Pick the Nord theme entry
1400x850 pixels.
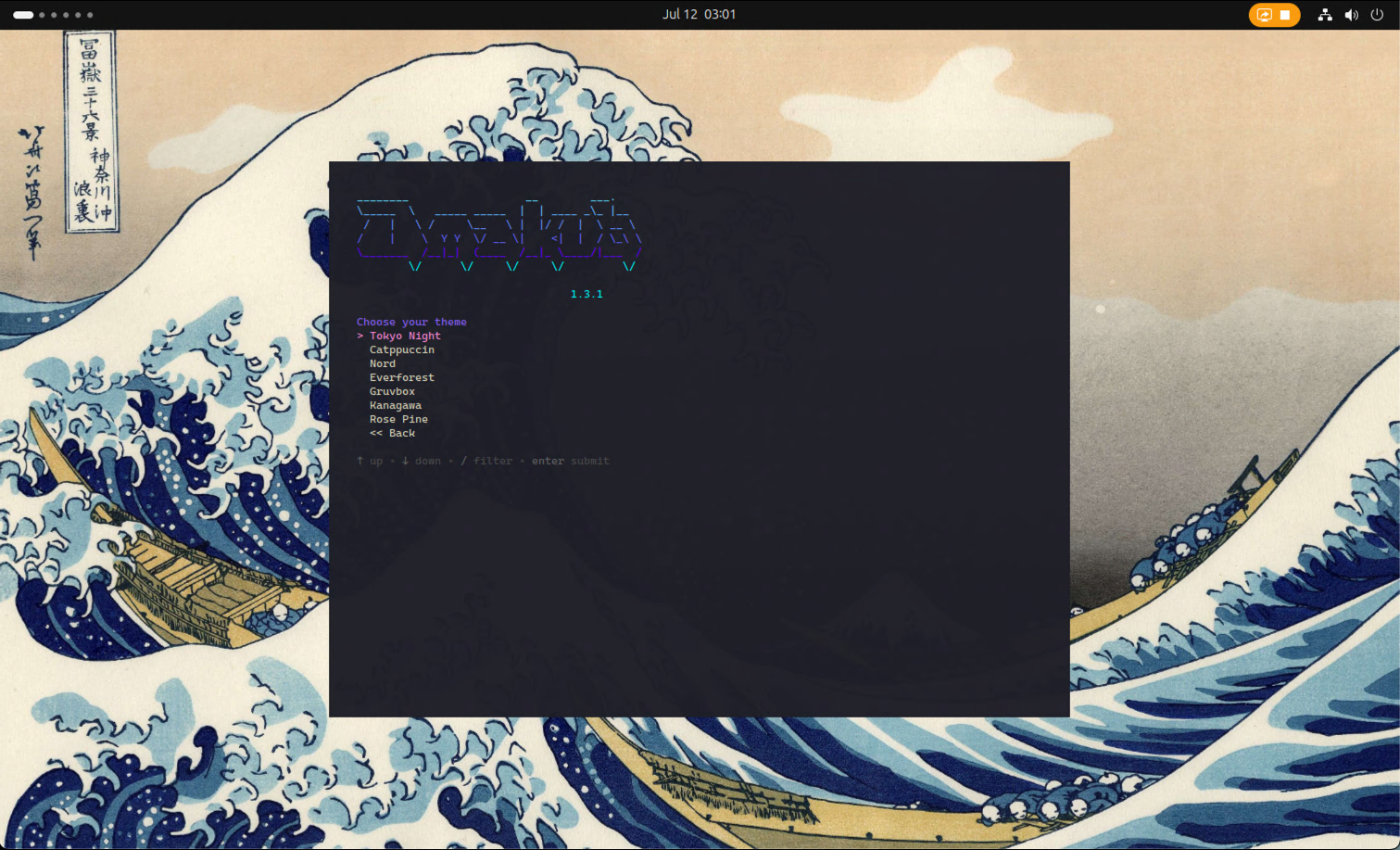[383, 363]
